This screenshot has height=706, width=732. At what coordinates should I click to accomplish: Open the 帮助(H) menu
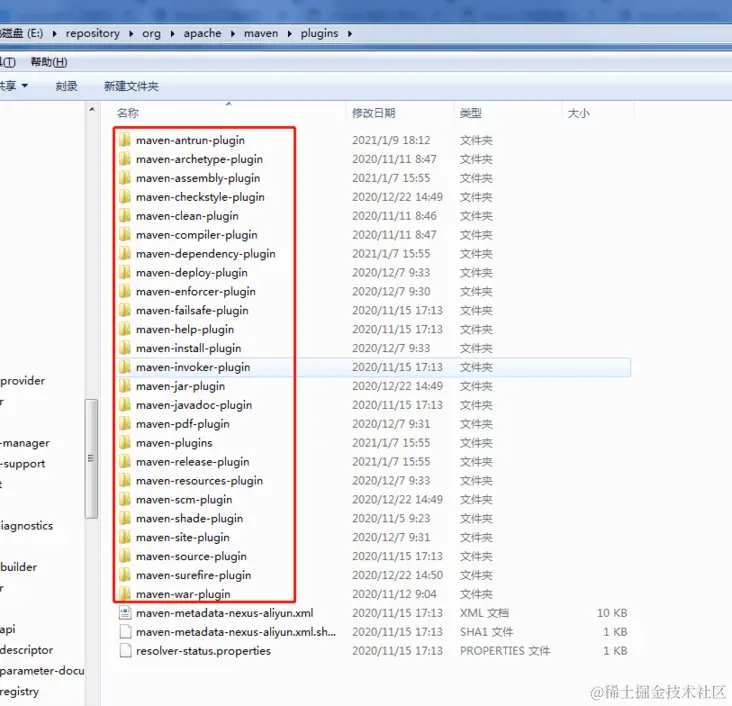[49, 62]
